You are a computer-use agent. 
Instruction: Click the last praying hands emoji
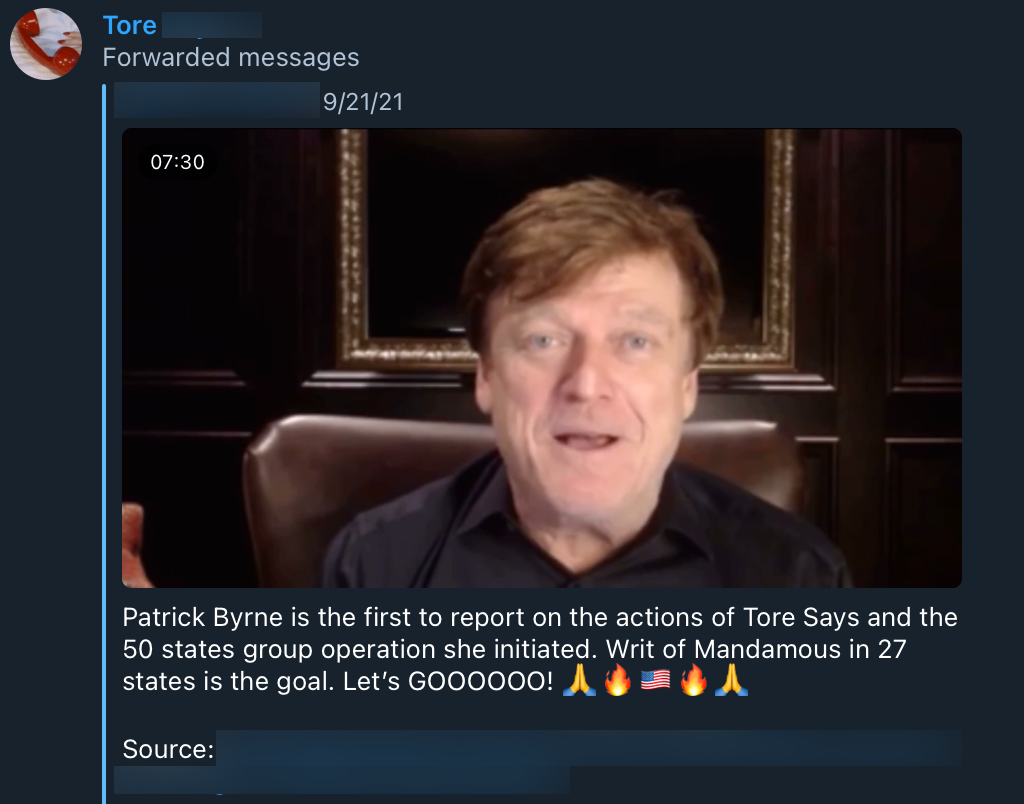click(731, 683)
